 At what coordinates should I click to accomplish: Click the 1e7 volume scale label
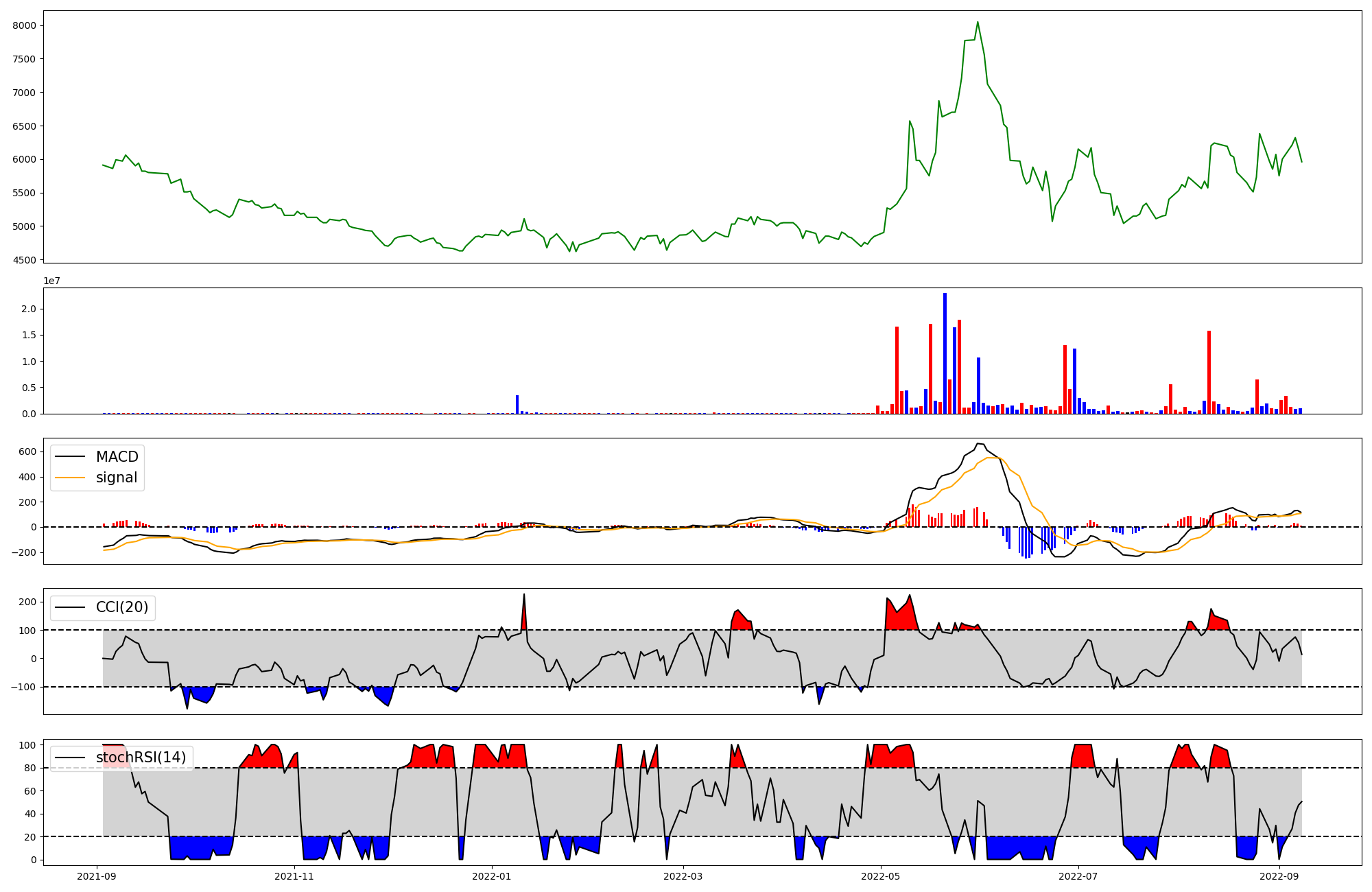[51, 281]
